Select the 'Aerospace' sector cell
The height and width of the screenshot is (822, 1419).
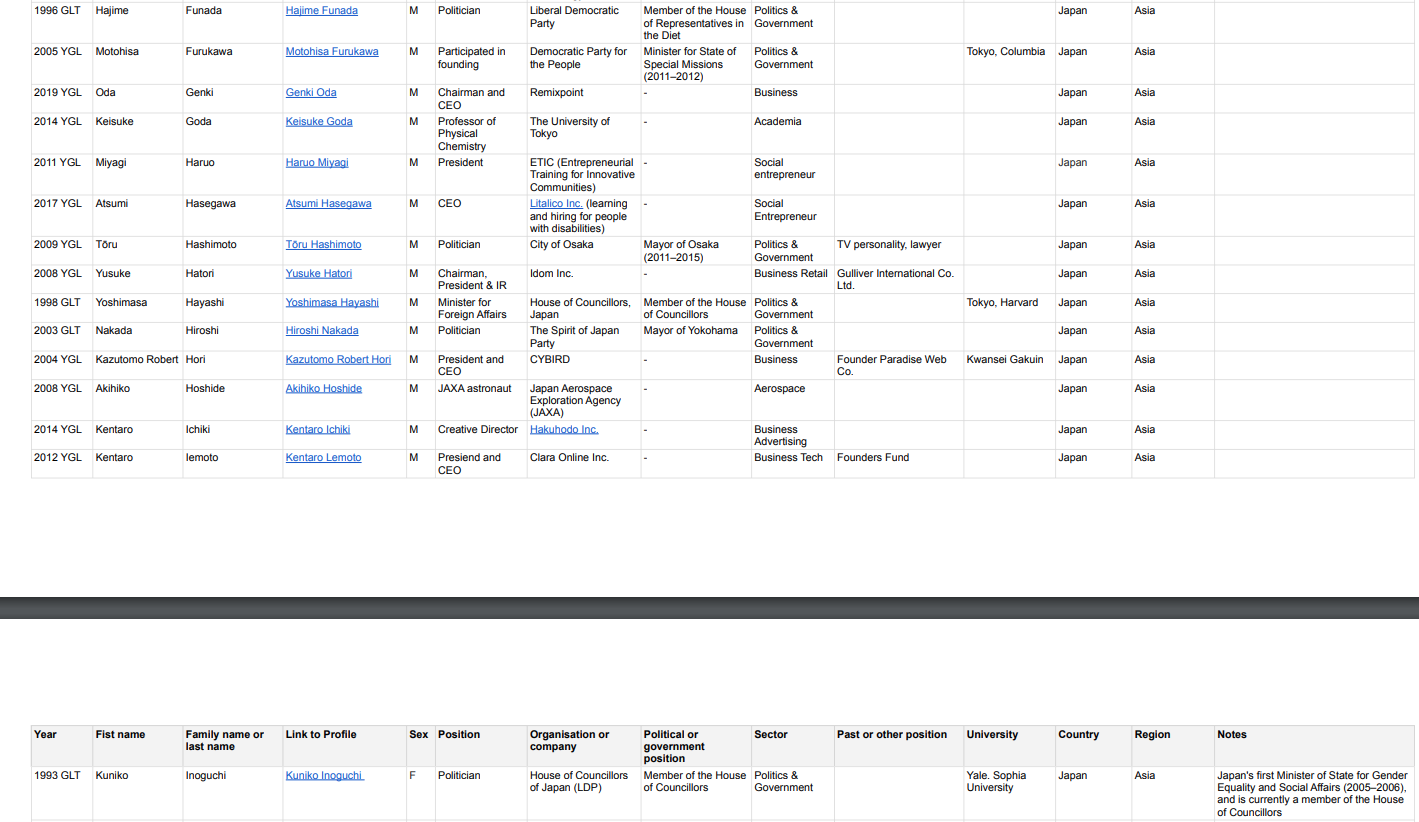click(793, 400)
